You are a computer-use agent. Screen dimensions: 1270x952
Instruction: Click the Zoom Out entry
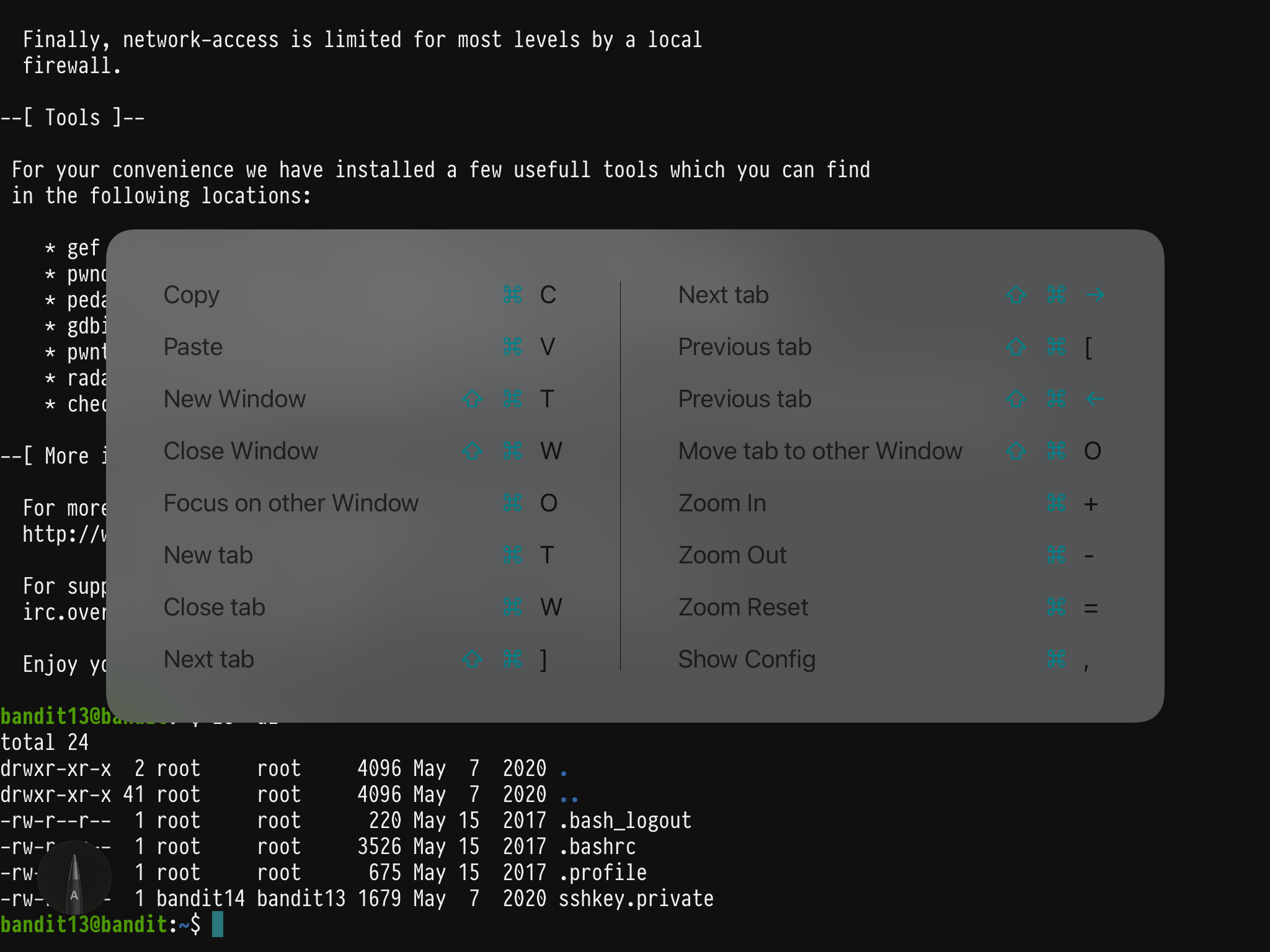tap(732, 555)
